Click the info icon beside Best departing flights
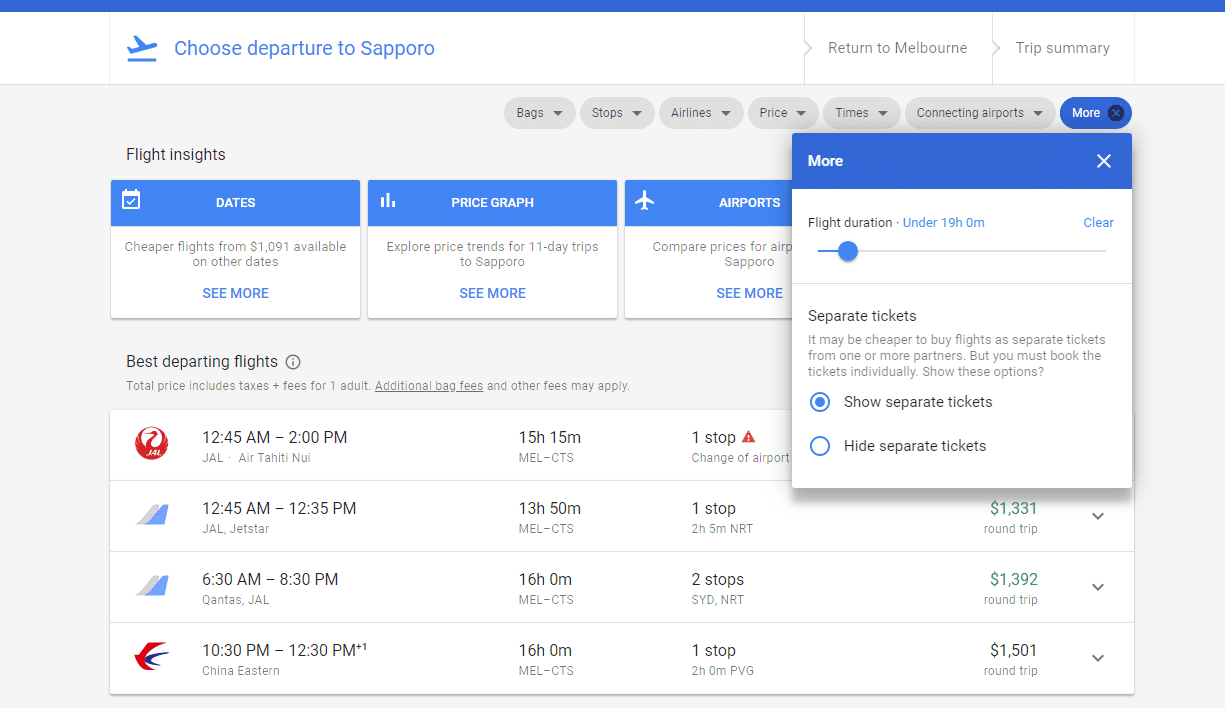Viewport: 1225px width, 708px height. (x=293, y=362)
